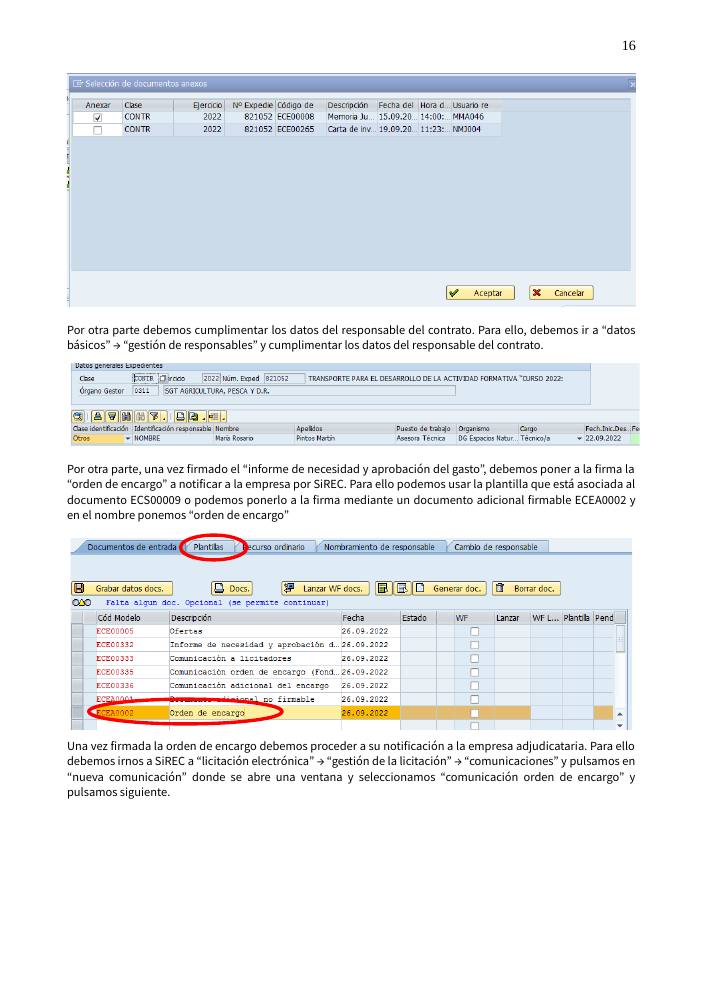Image resolution: width=703 pixels, height=994 pixels.
Task: Click the second list icon left of Generar doc.
Action: (402, 588)
